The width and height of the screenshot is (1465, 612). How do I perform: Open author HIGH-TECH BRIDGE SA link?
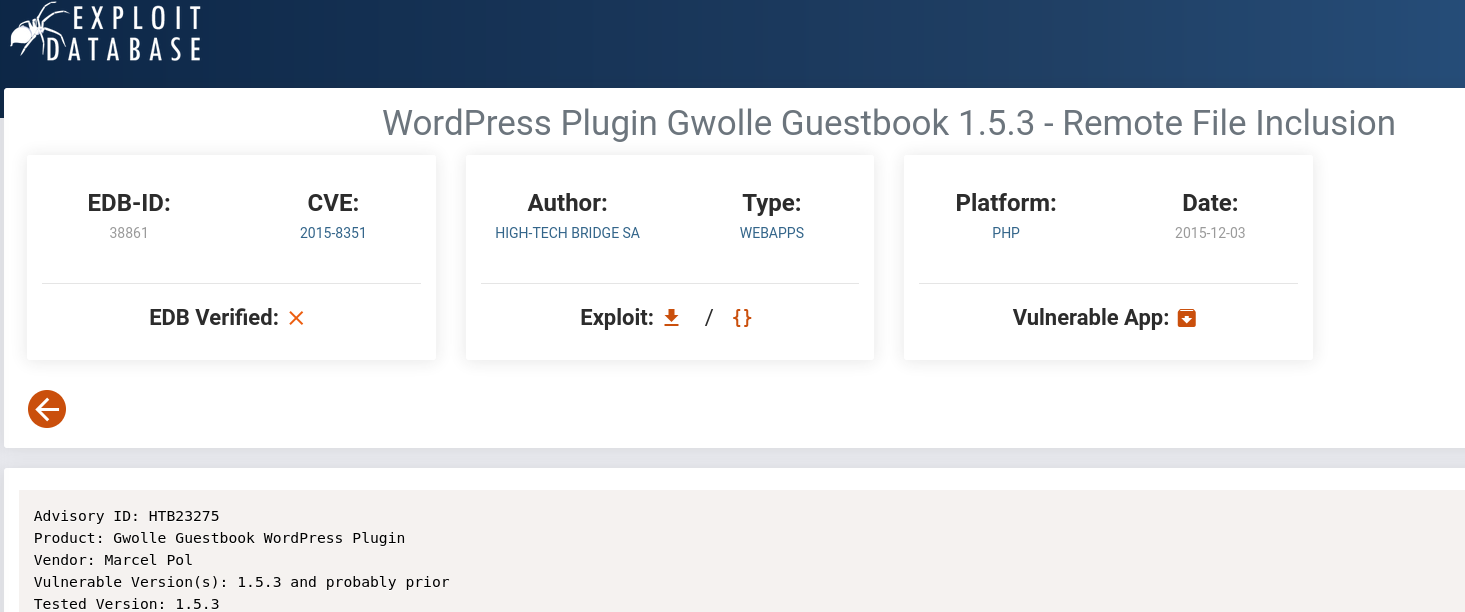[567, 233]
